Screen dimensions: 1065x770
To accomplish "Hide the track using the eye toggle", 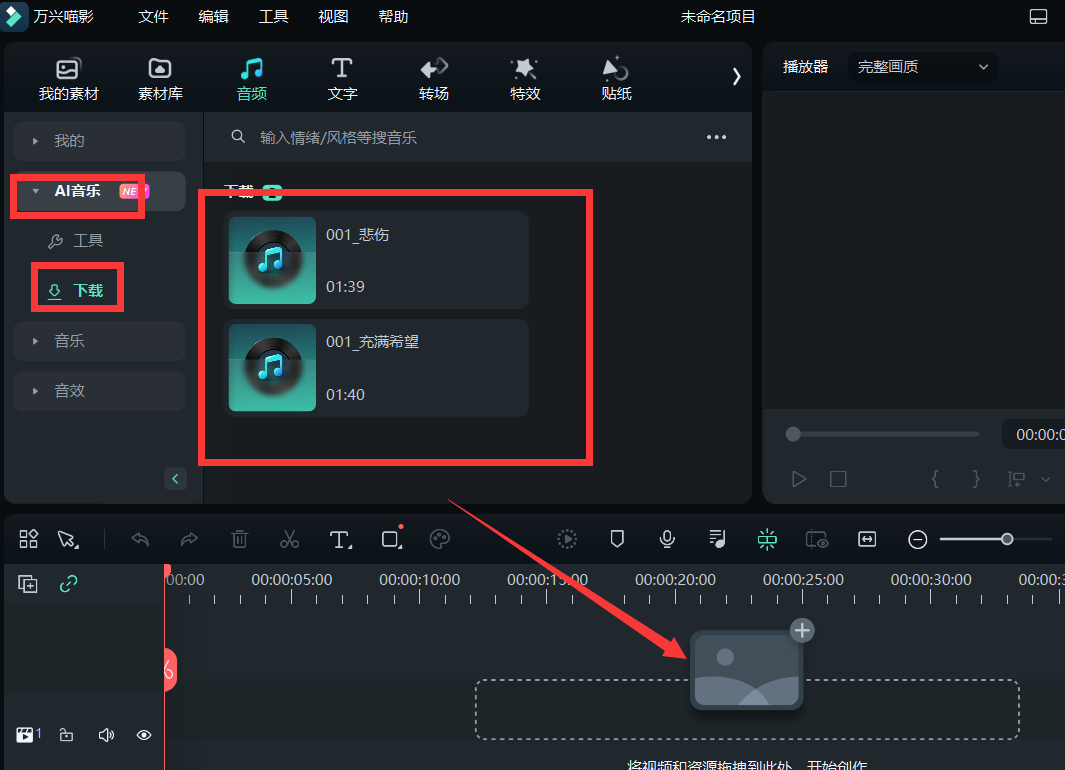I will (x=143, y=735).
